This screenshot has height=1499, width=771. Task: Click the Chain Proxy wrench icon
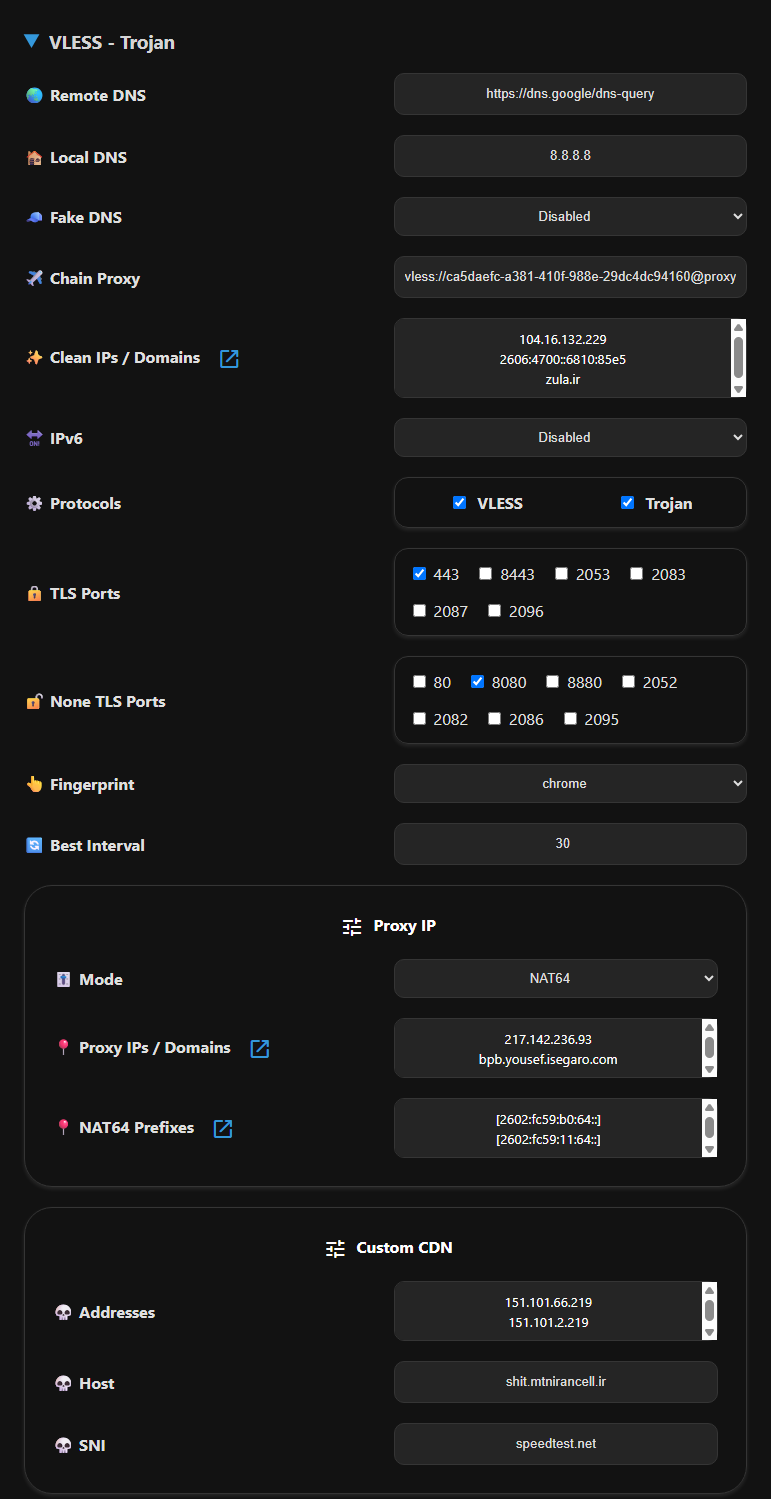(35, 278)
